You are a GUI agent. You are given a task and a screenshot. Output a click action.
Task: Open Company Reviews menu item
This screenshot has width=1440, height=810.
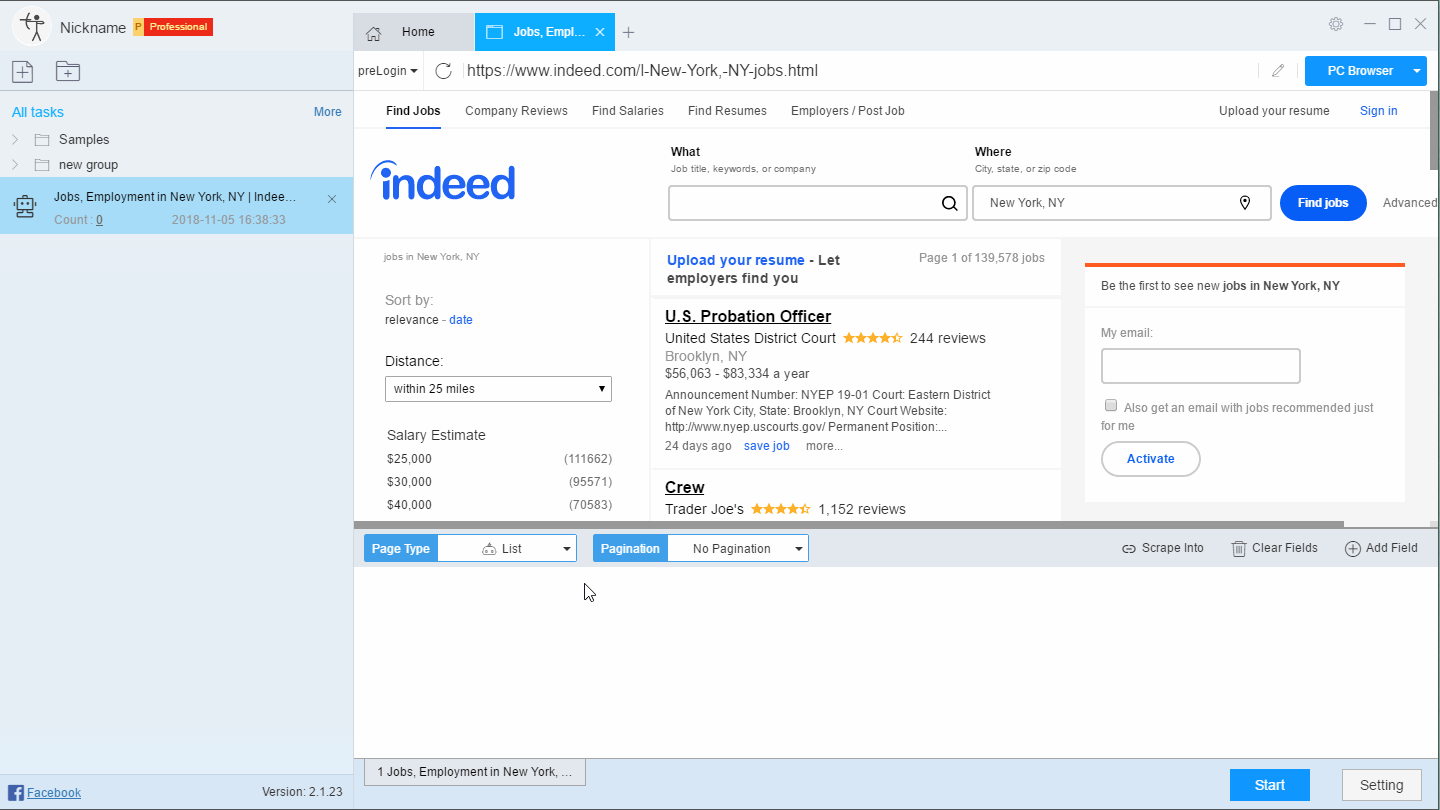click(x=516, y=111)
